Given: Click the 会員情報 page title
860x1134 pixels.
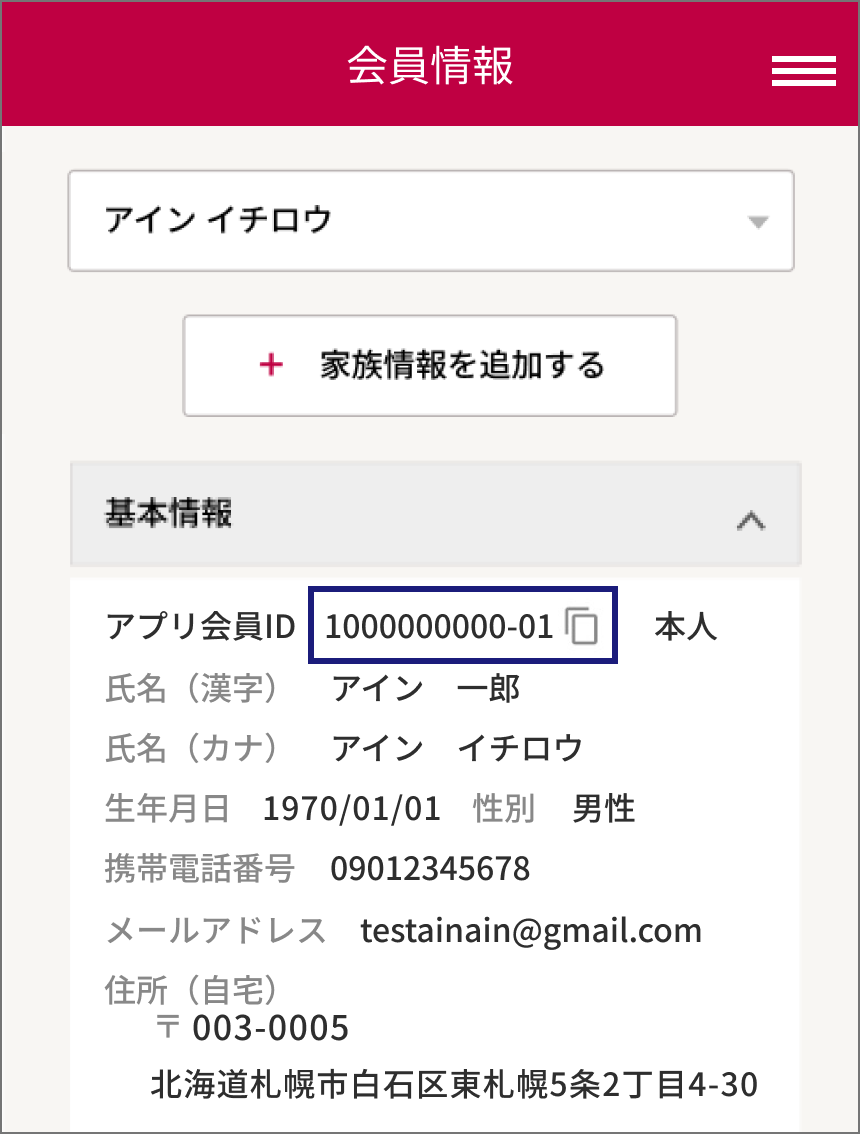Looking at the screenshot, I should click(430, 65).
